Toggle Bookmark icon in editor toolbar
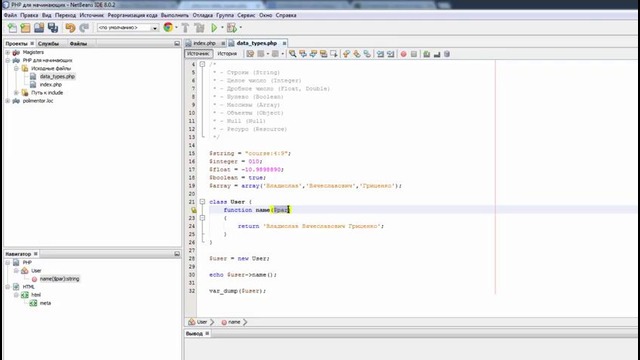This screenshot has width=640, height=360. [367, 54]
